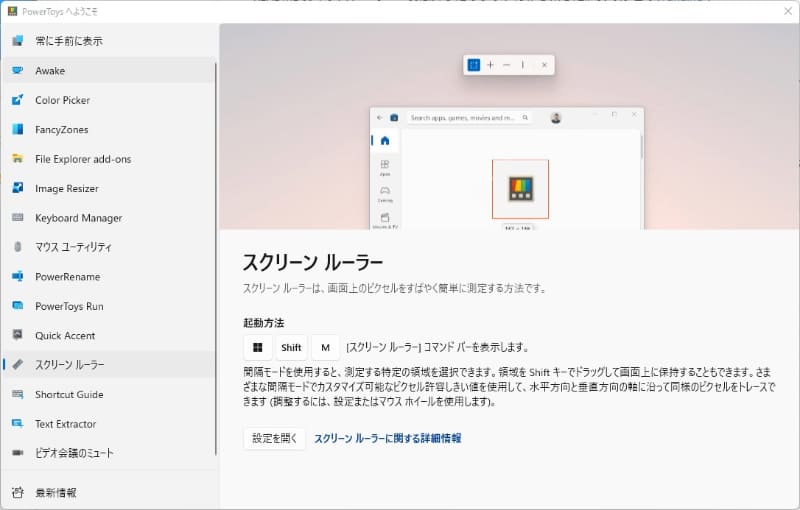
Task: Click the PowerRename icon
Action: (x=17, y=276)
